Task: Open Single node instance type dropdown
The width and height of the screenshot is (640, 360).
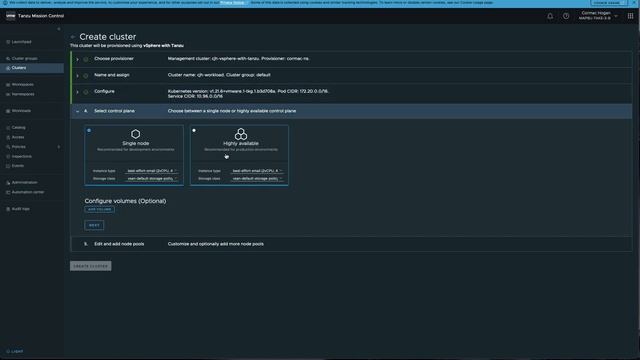Action: click(152, 171)
